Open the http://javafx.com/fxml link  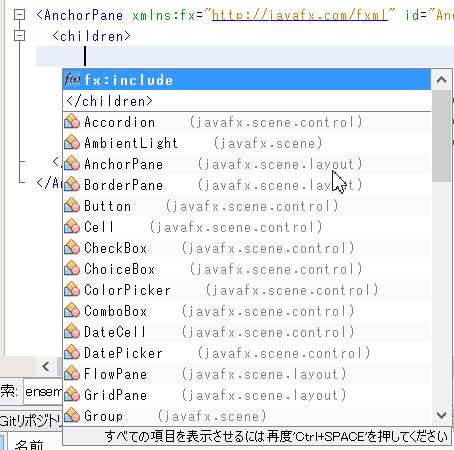point(300,15)
